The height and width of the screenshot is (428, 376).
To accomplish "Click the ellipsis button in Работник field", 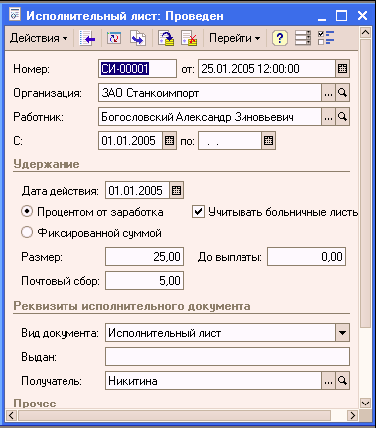I will point(328,117).
